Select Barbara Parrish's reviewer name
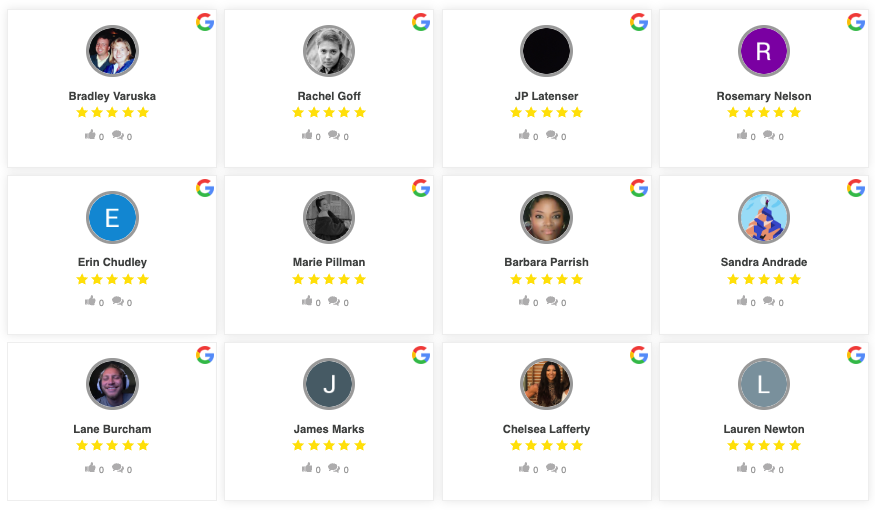The width and height of the screenshot is (875, 511). click(546, 262)
